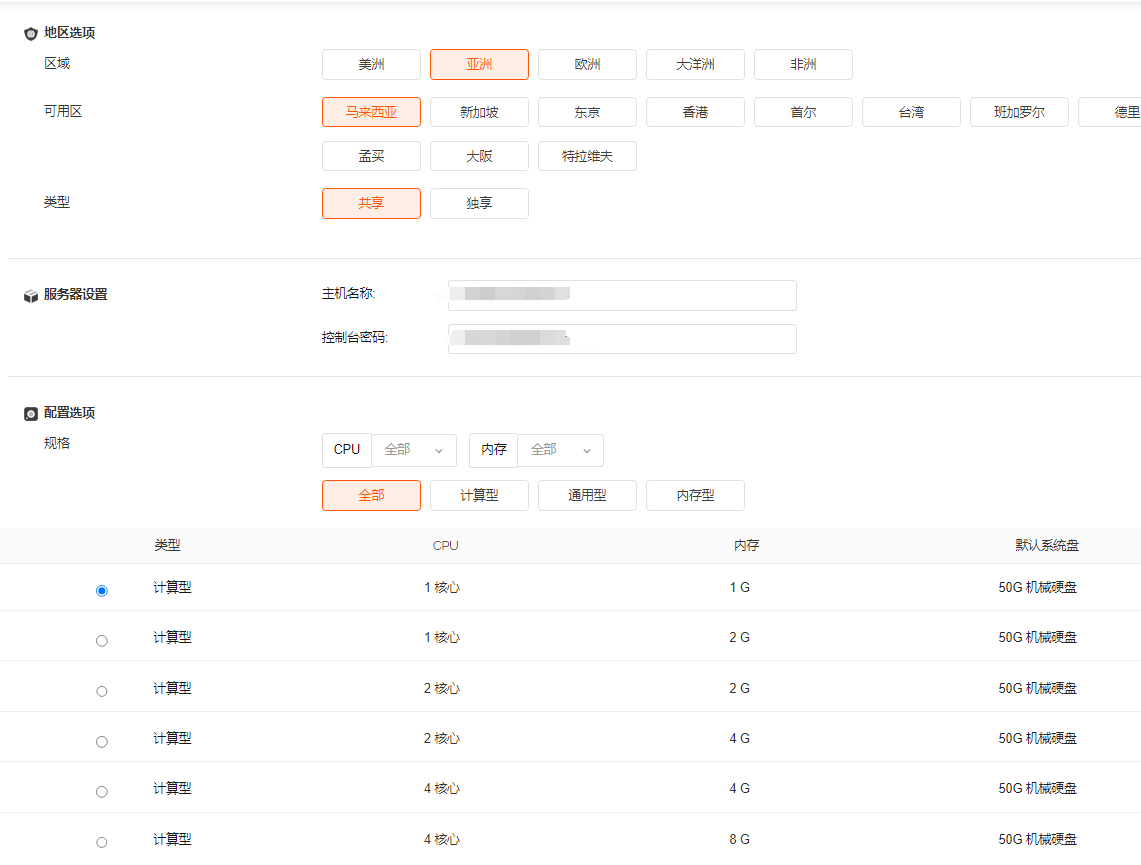Select the 1 核心 2 G plan radio
The width and height of the screenshot is (1141, 865).
tap(101, 640)
